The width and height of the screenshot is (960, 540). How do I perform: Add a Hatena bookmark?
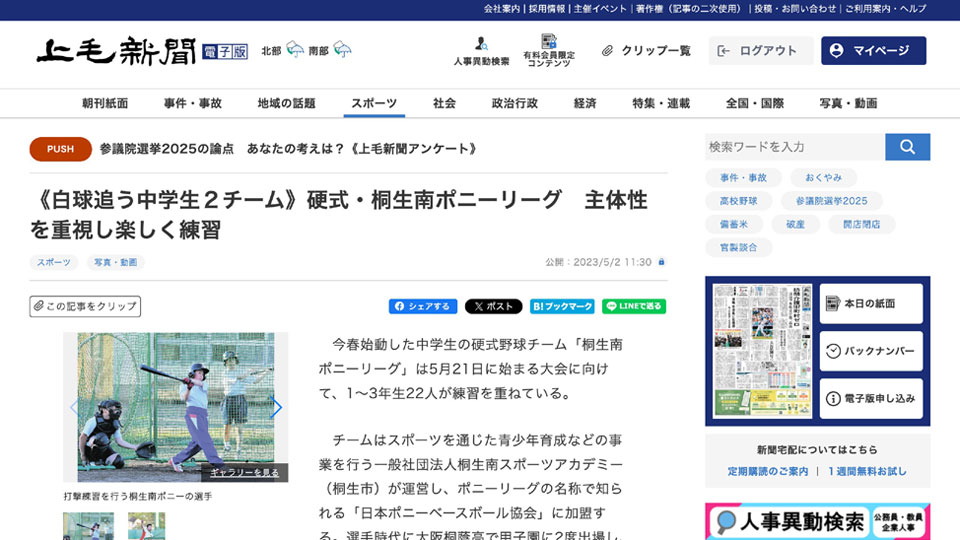point(562,306)
